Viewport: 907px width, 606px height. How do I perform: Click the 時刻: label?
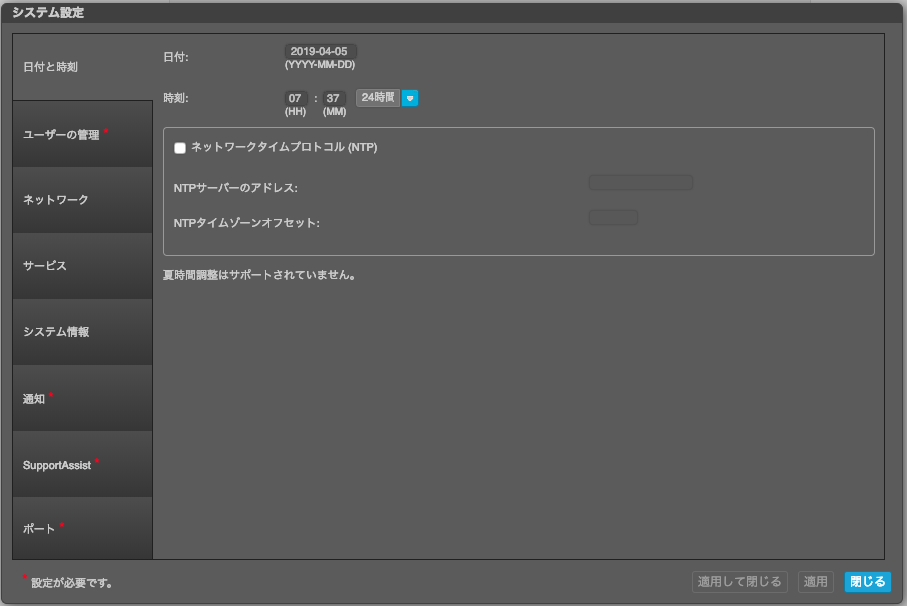(176, 98)
